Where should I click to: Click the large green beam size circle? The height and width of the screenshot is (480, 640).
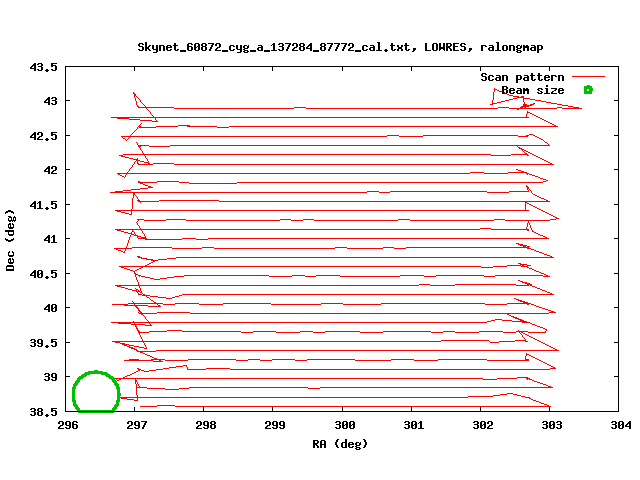[x=96, y=391]
